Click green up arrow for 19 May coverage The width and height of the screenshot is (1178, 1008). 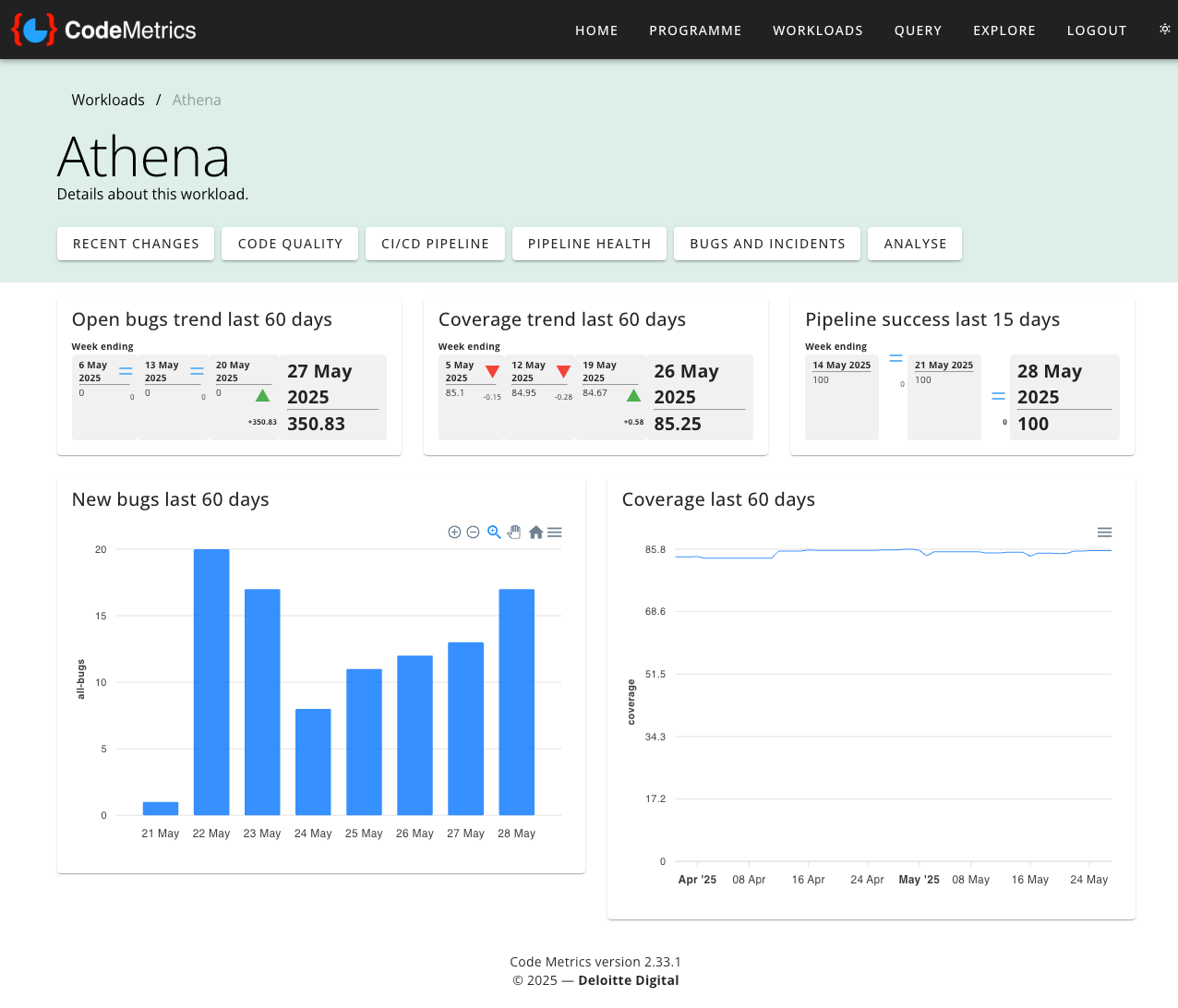coord(633,395)
